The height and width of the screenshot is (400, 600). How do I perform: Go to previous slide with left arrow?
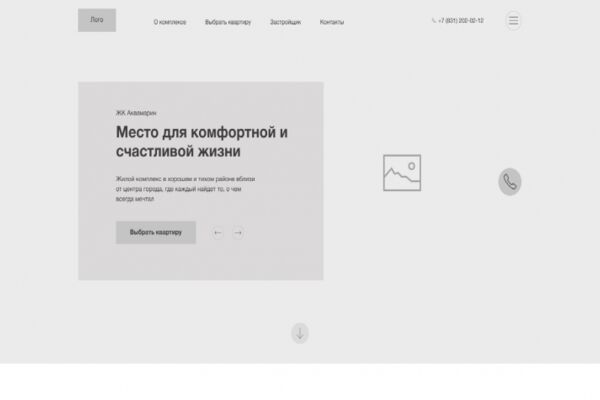coord(218,233)
